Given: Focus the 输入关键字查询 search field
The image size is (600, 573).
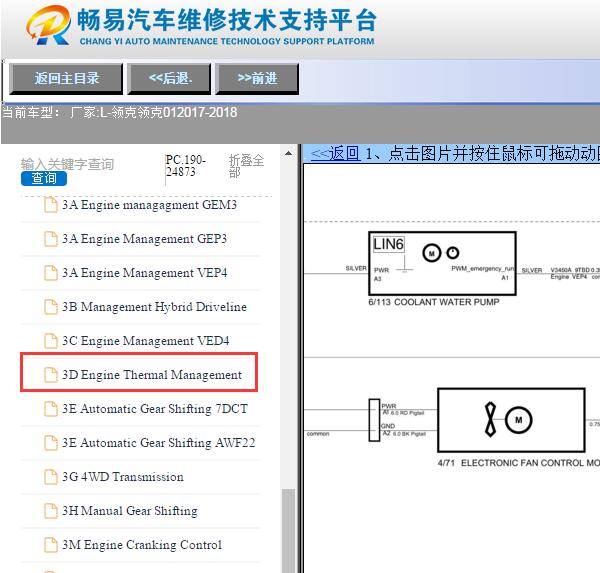Looking at the screenshot, I should [x=67, y=164].
